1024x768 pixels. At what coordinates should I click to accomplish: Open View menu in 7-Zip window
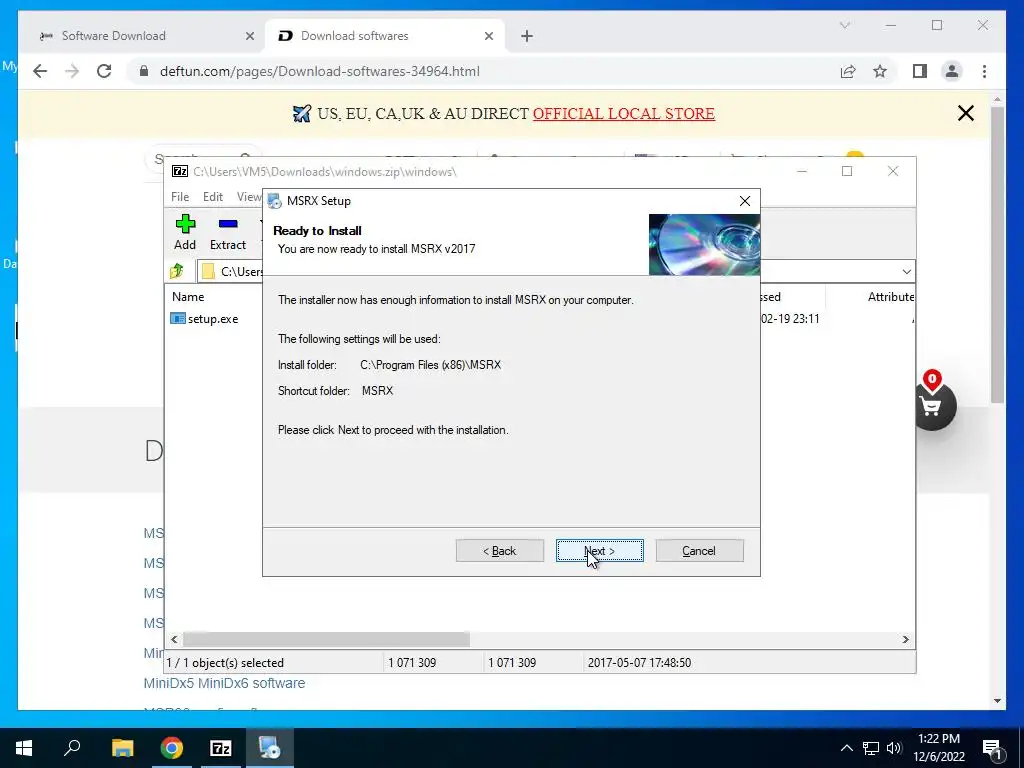pos(249,197)
